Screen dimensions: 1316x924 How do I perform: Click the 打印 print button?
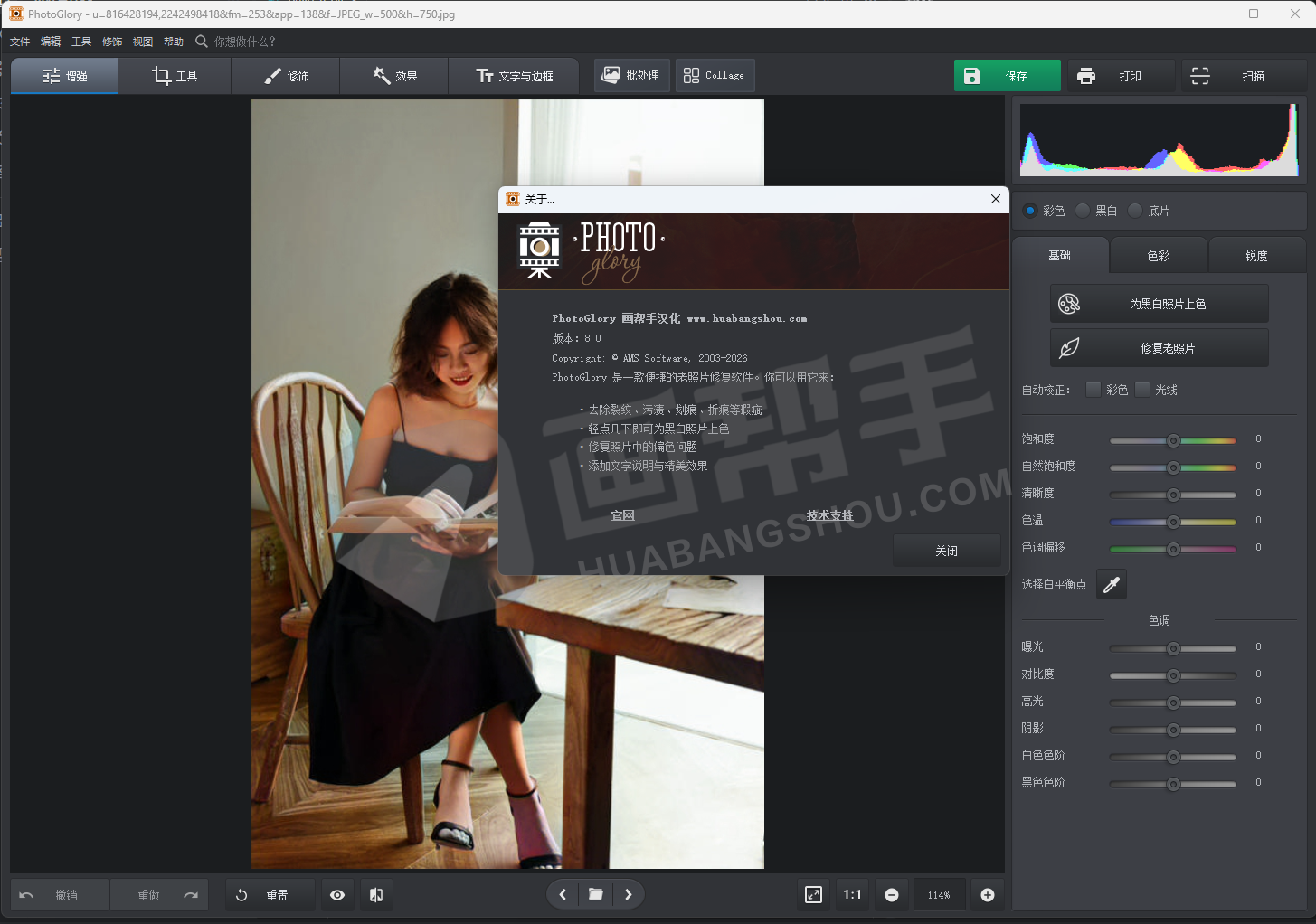click(x=1121, y=76)
